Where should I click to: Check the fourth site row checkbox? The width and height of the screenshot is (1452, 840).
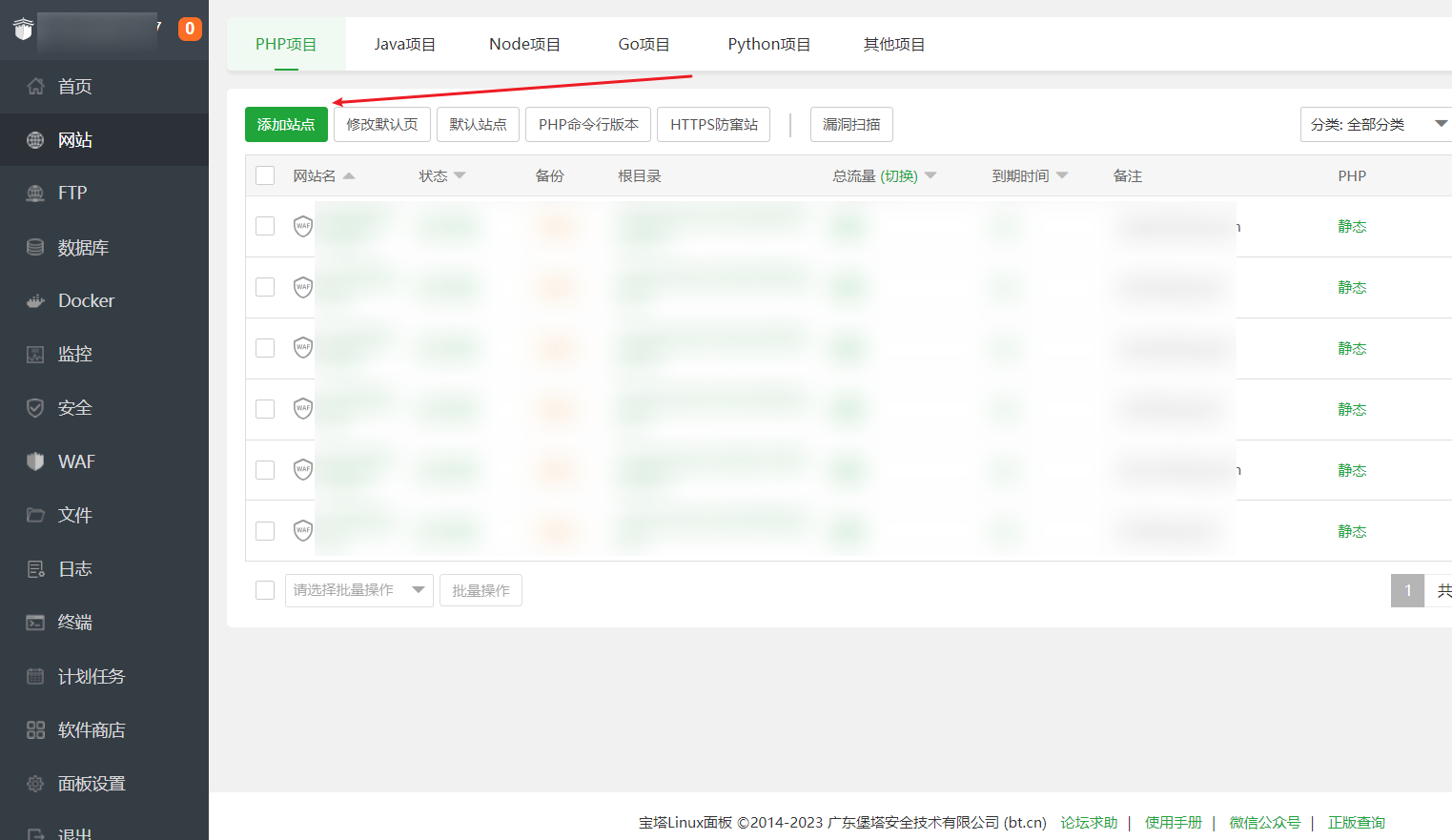tap(265, 409)
